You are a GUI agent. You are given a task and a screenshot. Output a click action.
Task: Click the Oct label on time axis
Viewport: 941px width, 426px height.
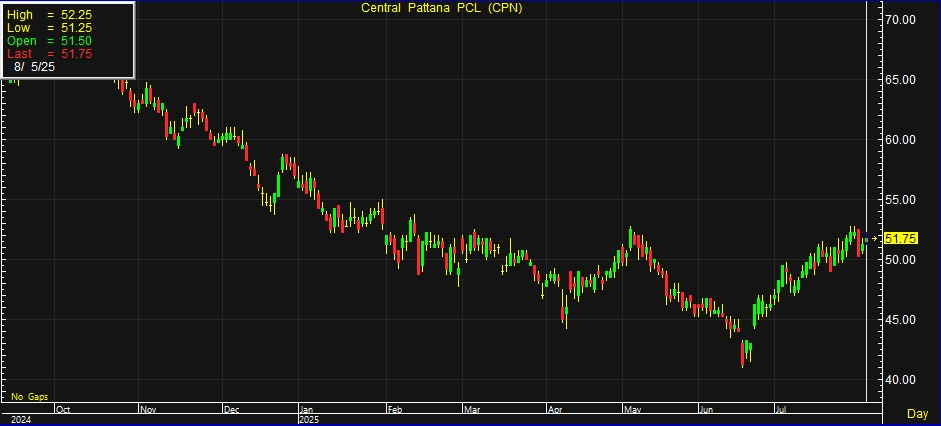pyautogui.click(x=62, y=410)
